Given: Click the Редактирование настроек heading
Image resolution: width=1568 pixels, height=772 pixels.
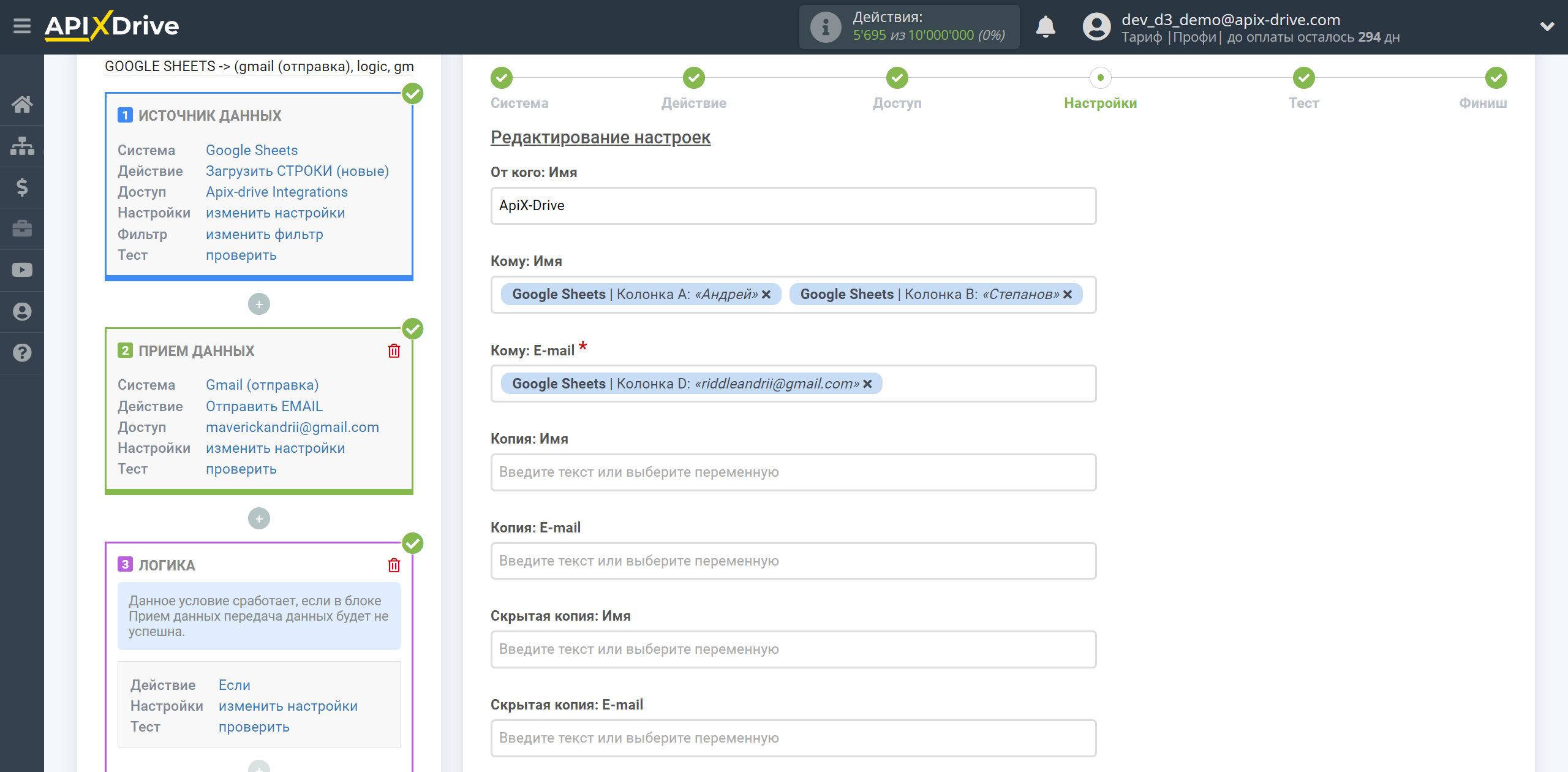Looking at the screenshot, I should 600,137.
